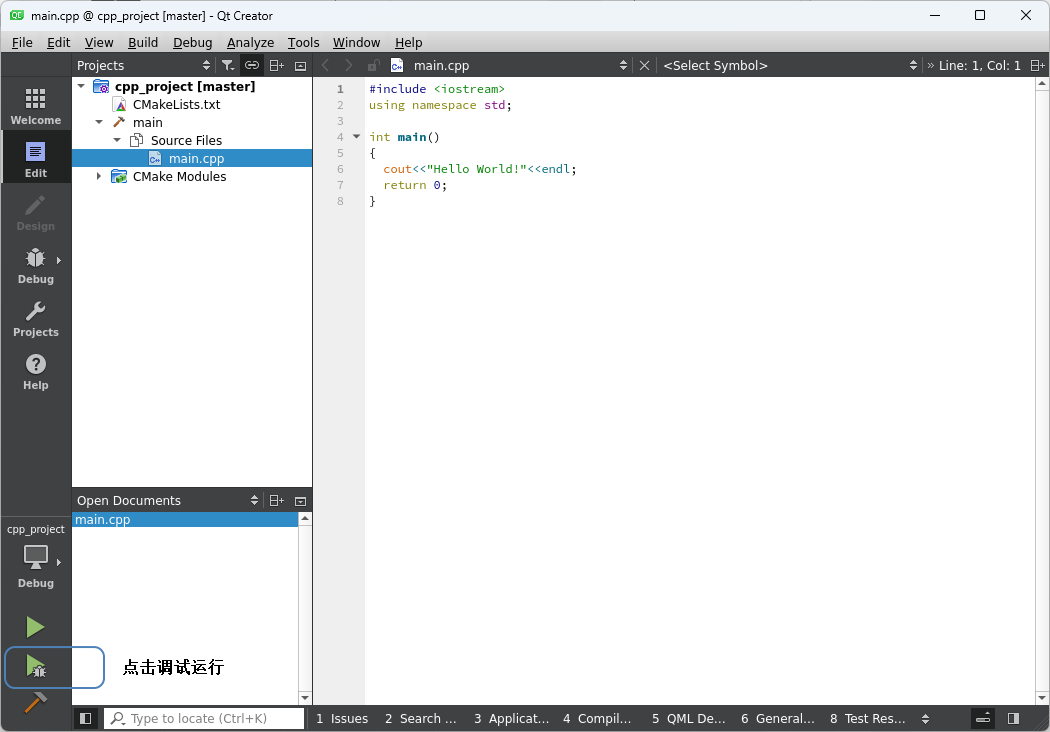Viewport: 1050px width, 732px height.
Task: Start debugging with bug-arrow button
Action: pos(35,666)
